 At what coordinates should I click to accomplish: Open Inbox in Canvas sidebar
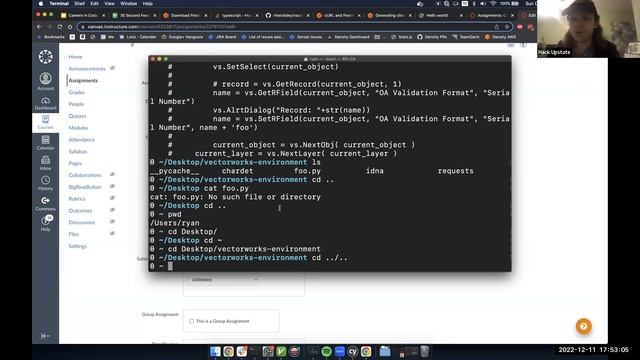45,163
